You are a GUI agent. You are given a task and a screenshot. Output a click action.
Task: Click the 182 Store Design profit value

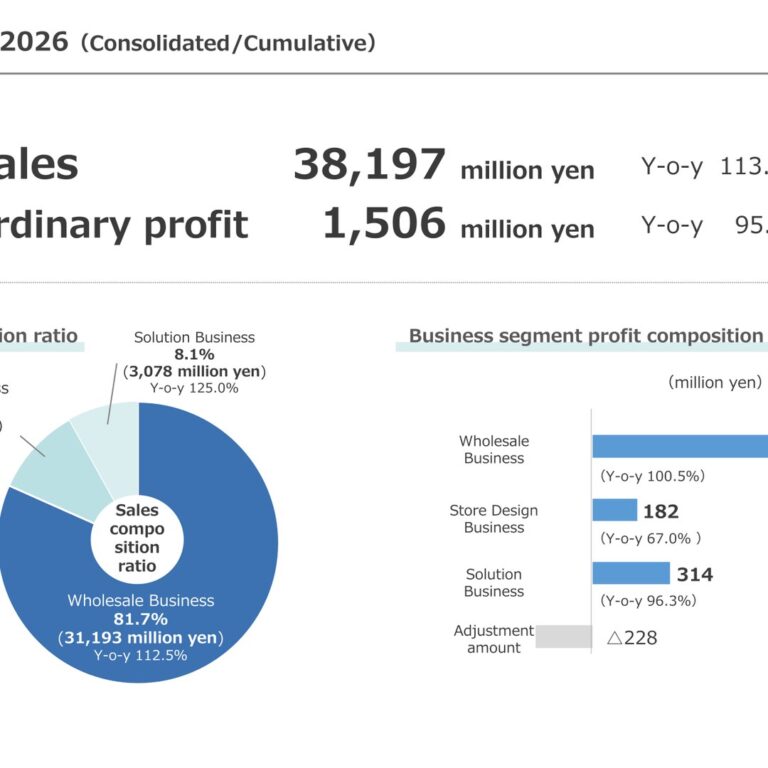pyautogui.click(x=661, y=512)
